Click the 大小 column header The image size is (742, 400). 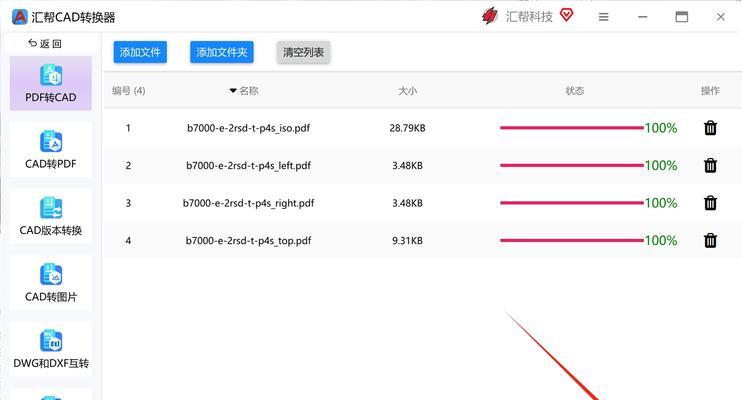pyautogui.click(x=407, y=90)
